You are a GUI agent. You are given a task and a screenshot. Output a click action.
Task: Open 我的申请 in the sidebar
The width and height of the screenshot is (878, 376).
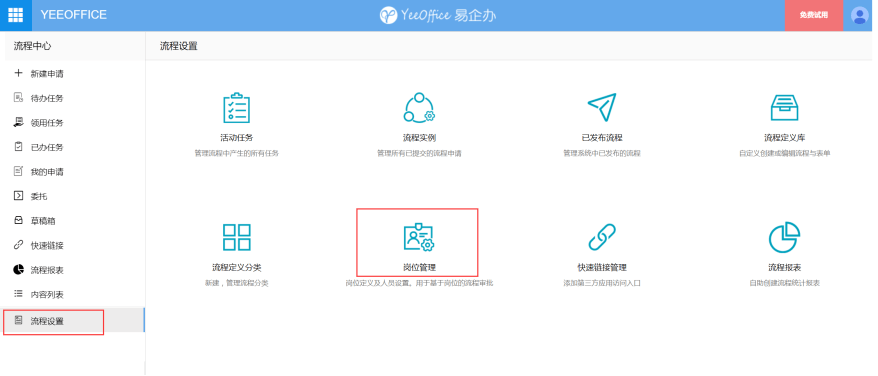(47, 172)
